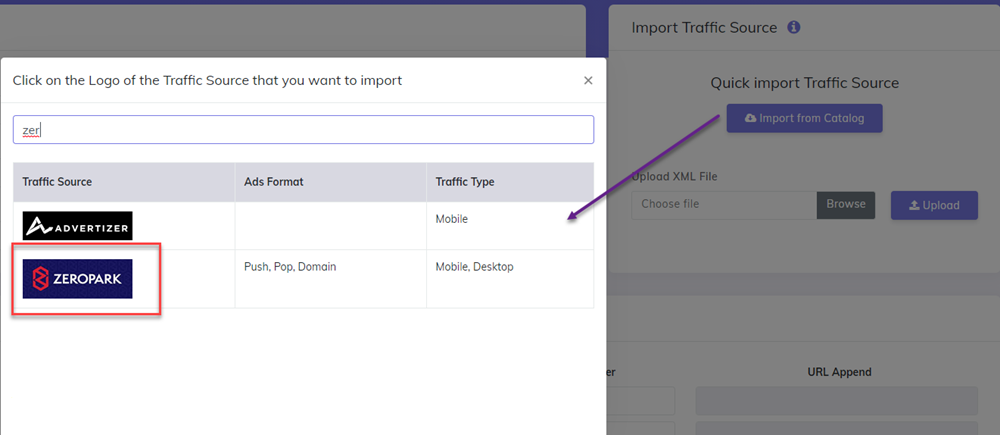Click the Ads Format column header
The width and height of the screenshot is (1000, 435).
coord(330,182)
